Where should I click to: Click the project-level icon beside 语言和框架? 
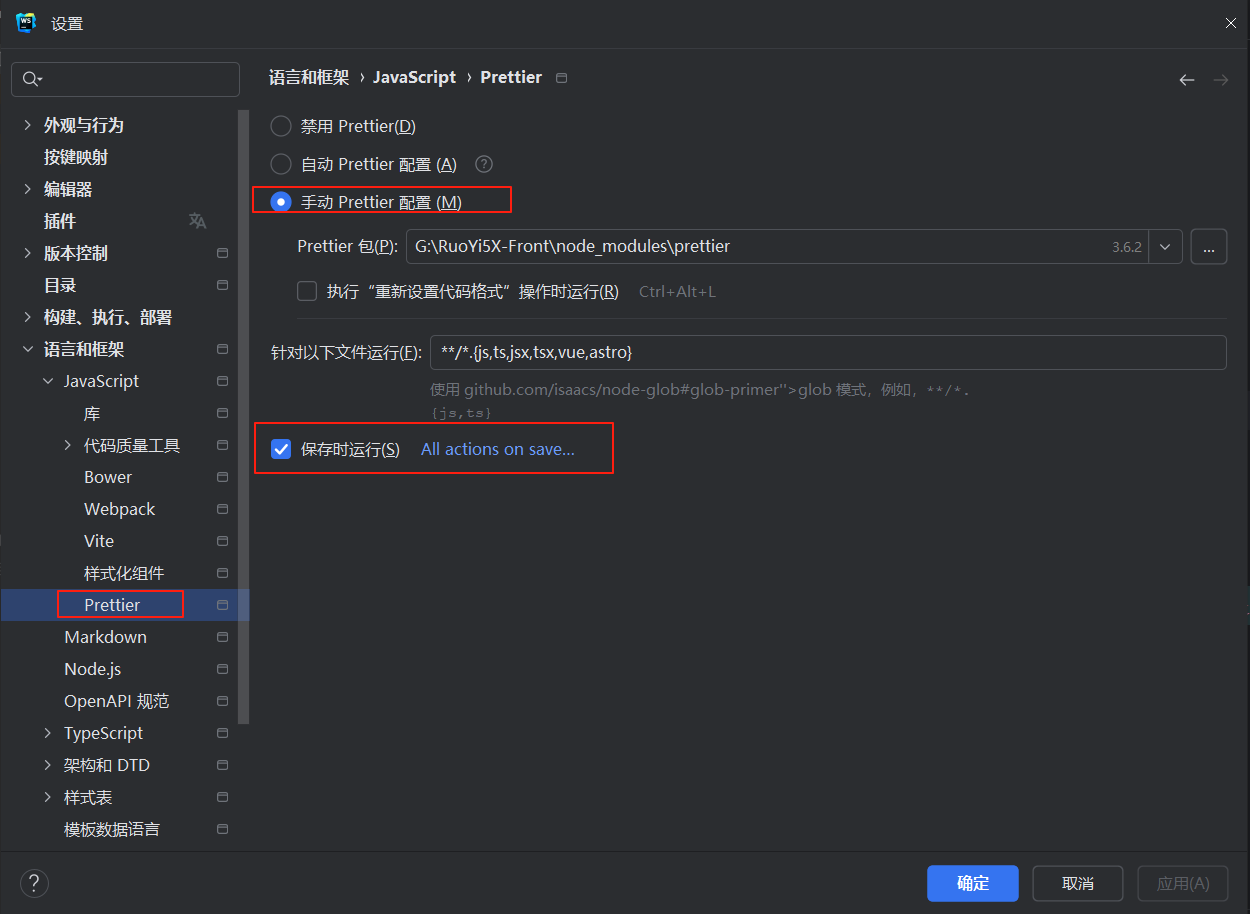click(223, 349)
